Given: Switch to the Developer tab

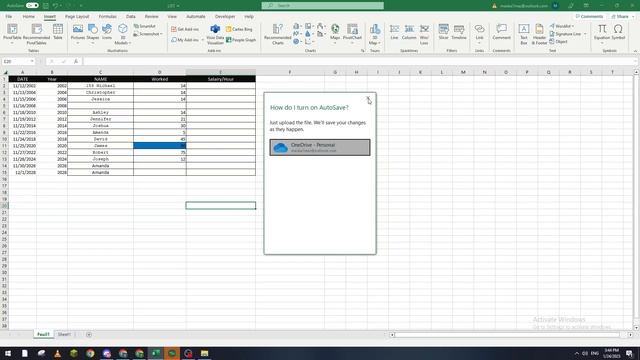Looking at the screenshot, I should [225, 17].
